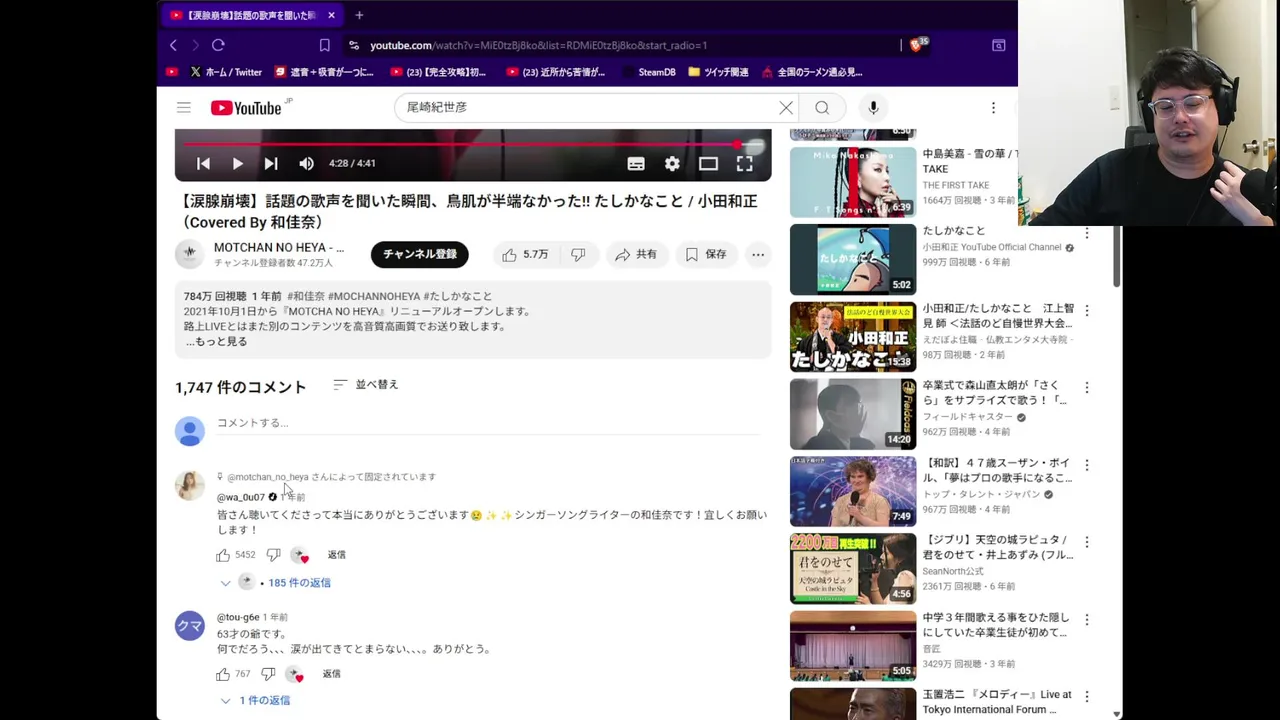
Task: Subscribe with チャンネル登録 button
Action: pos(420,254)
